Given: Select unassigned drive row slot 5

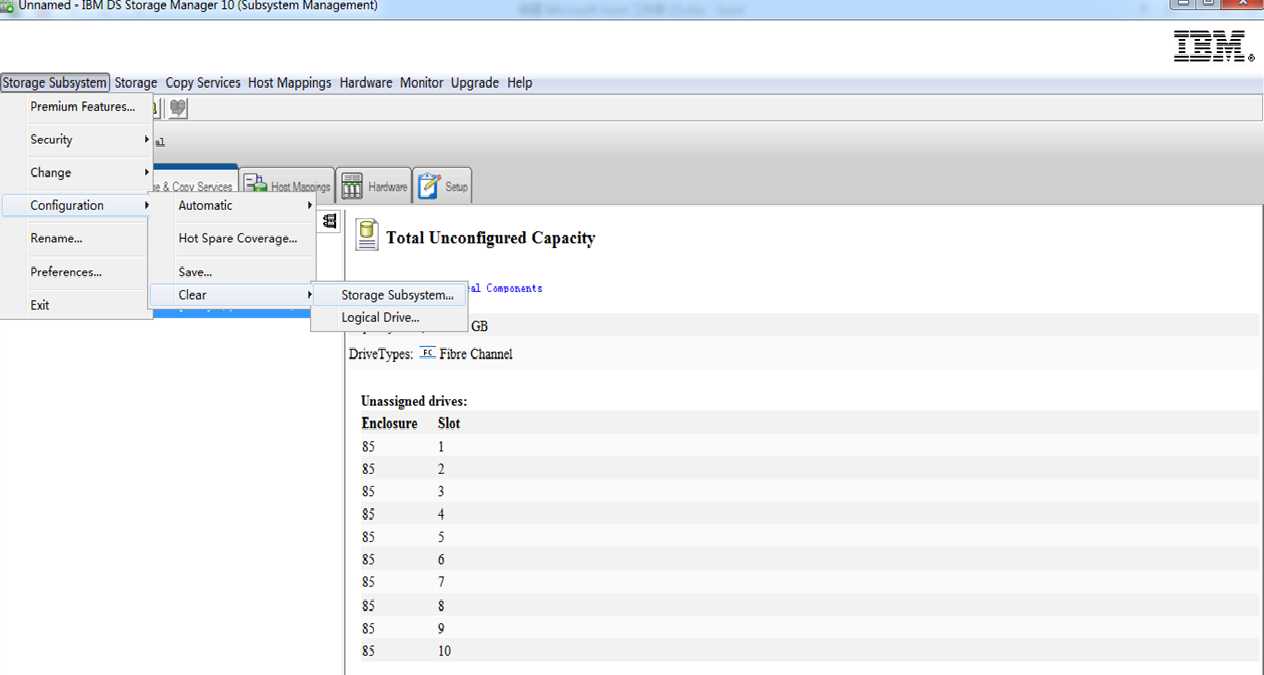Looking at the screenshot, I should click(810, 537).
